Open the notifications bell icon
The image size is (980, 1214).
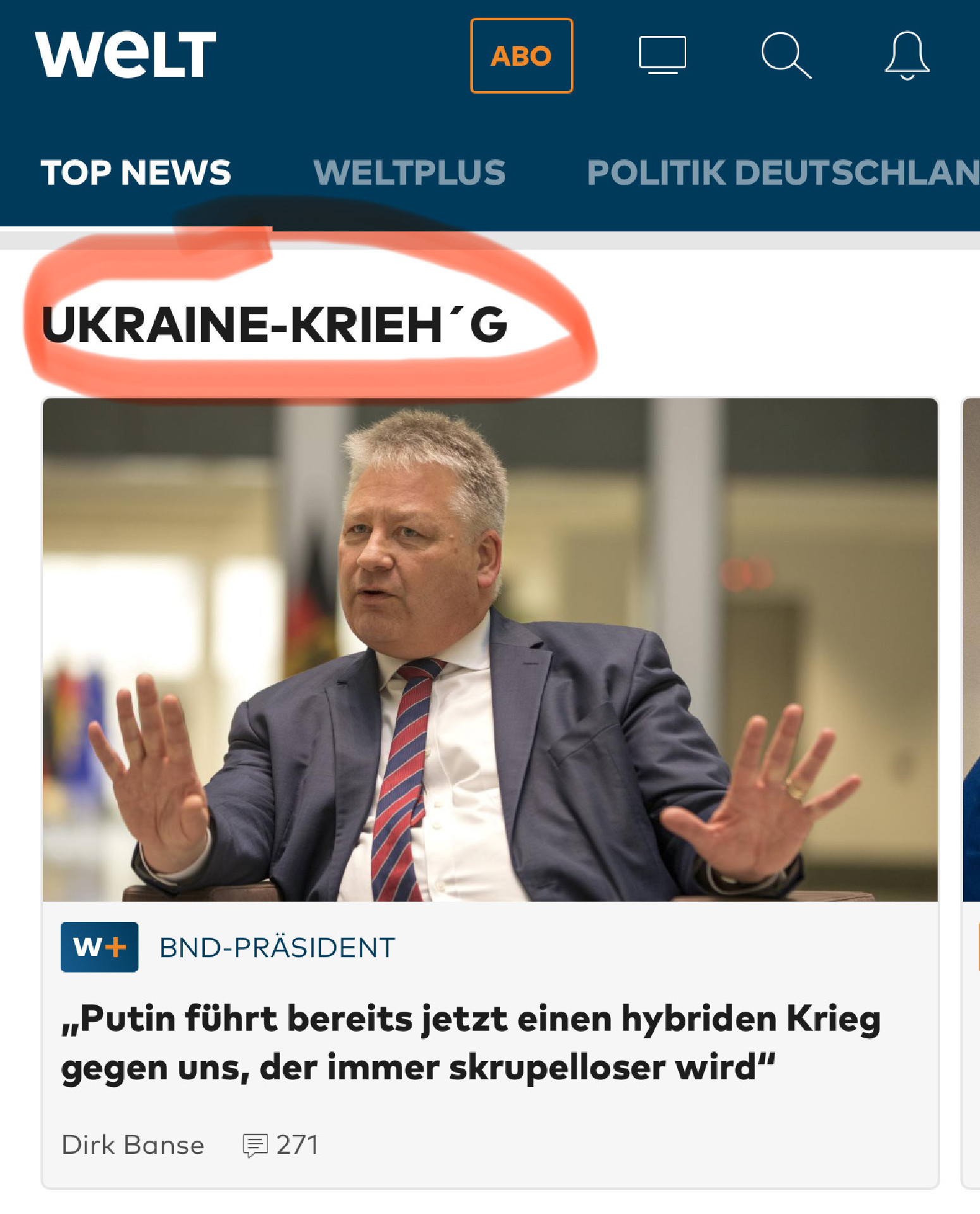[x=907, y=56]
